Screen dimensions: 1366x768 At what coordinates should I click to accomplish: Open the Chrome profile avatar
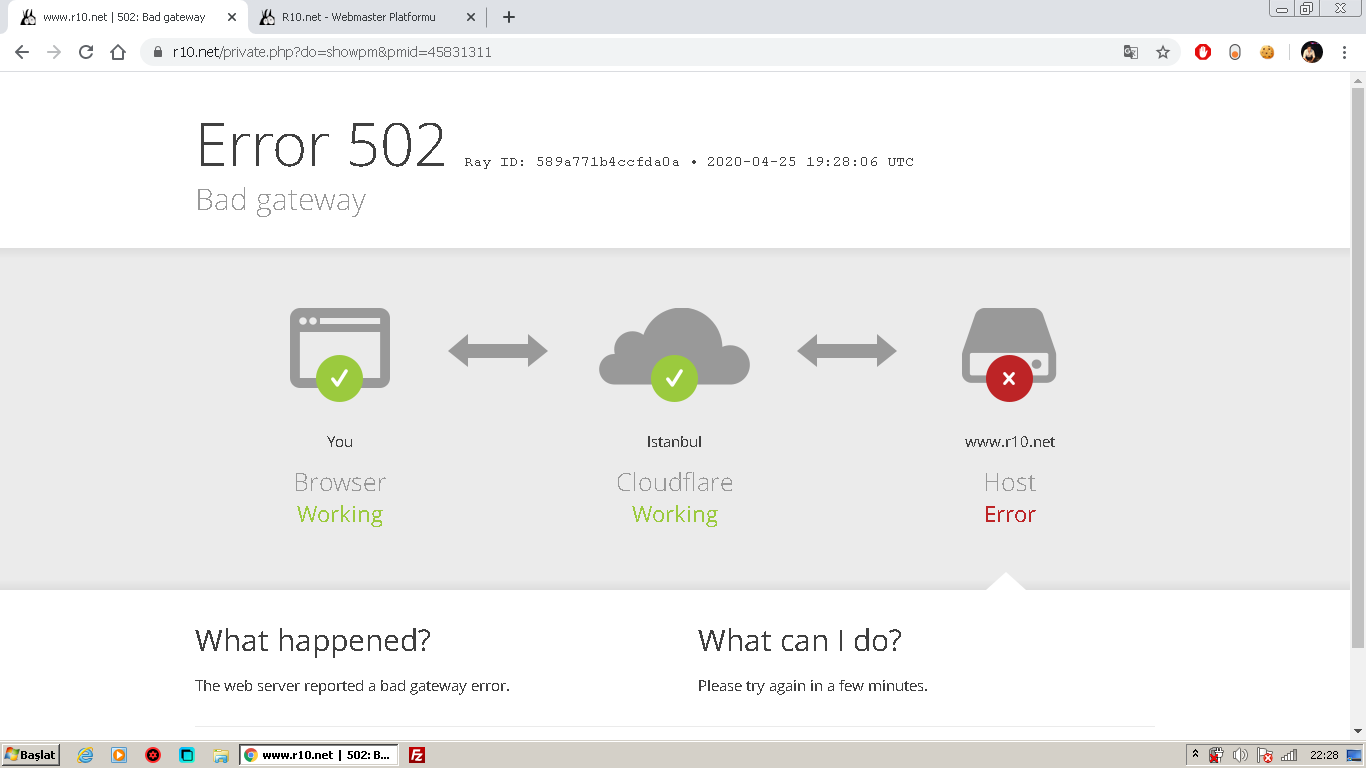pos(1312,52)
